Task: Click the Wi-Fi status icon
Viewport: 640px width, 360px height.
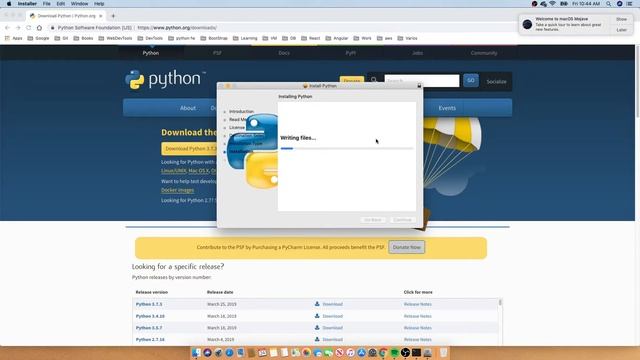Action: 553,4
